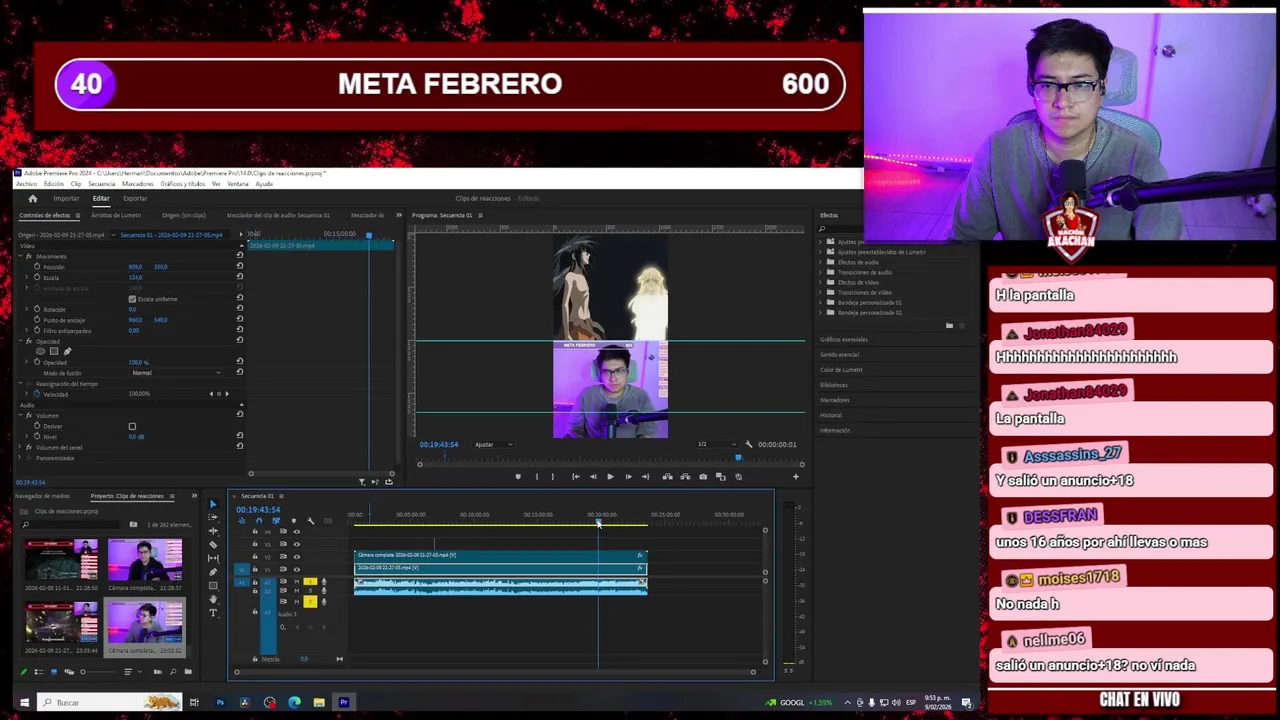This screenshot has width=1280, height=720.
Task: Click Step Forward one frame button
Action: (x=628, y=477)
